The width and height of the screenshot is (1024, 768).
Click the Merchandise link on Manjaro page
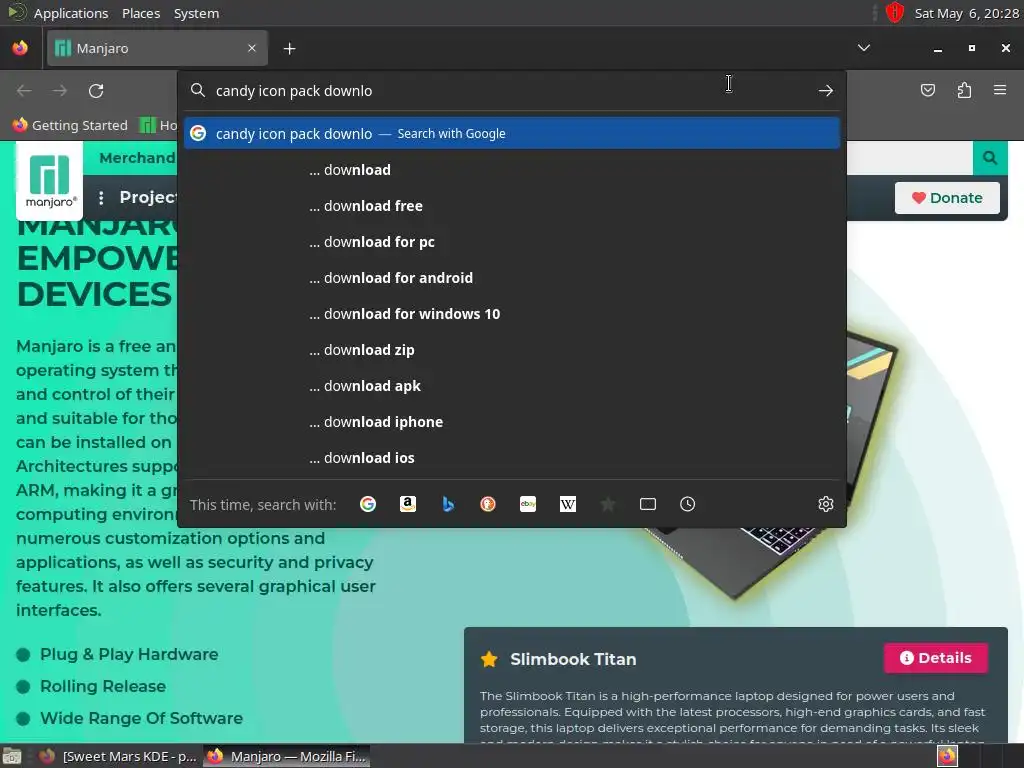[137, 157]
